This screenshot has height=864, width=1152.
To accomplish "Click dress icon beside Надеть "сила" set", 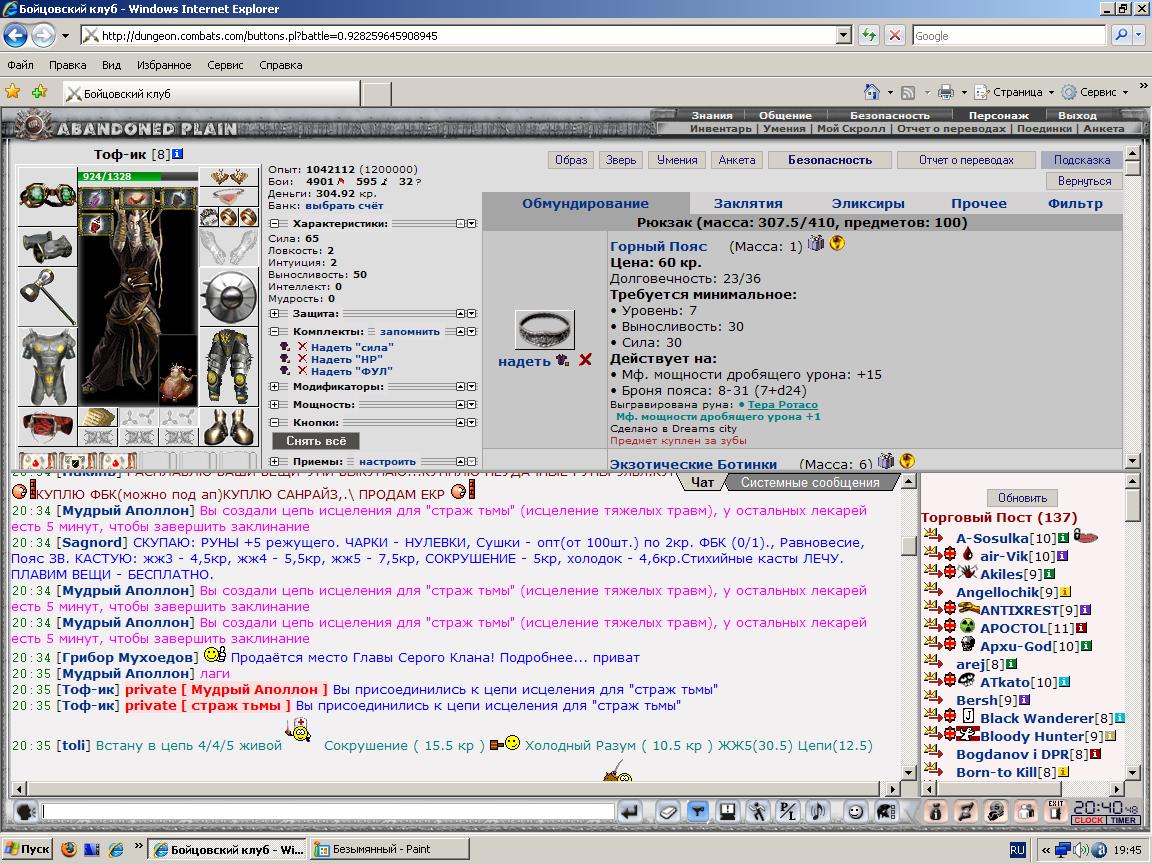I will click(285, 347).
